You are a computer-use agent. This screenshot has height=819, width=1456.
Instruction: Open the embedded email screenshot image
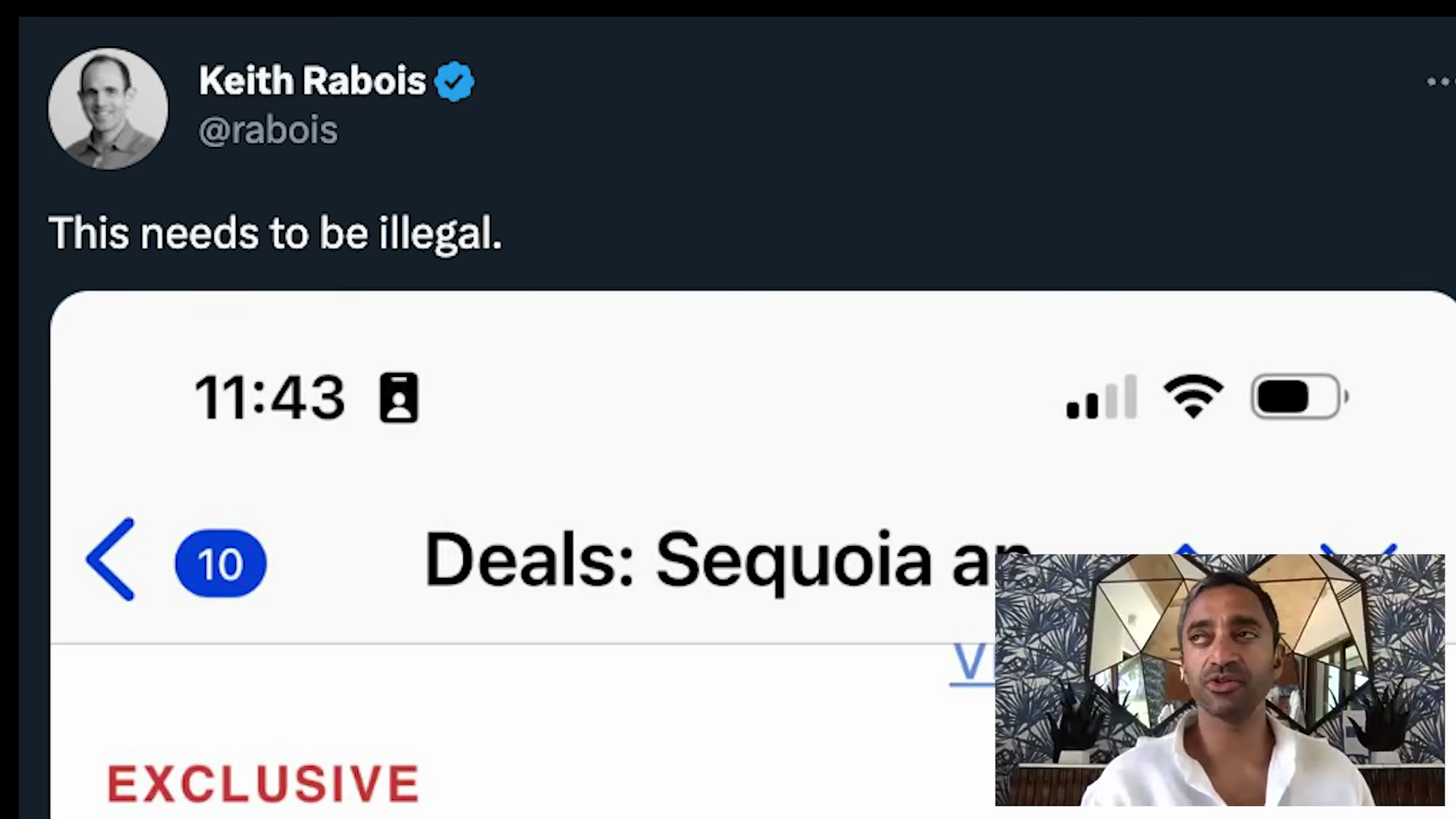(x=523, y=554)
